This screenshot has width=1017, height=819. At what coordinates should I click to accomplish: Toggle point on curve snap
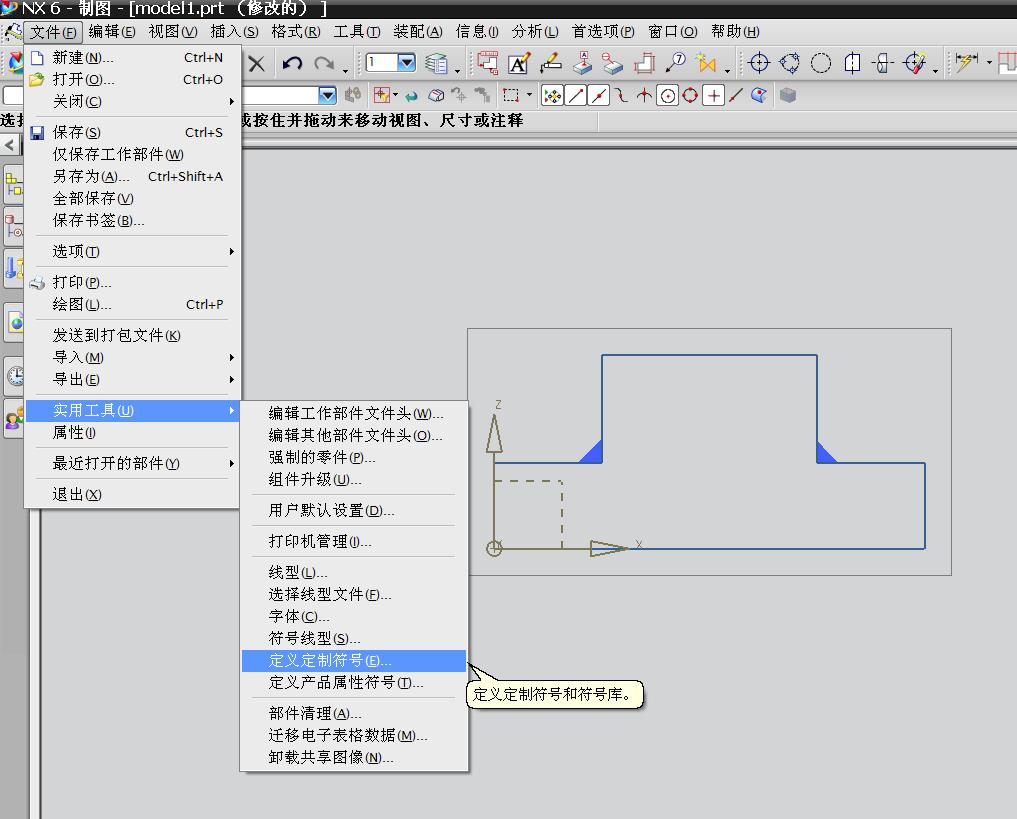(736, 96)
